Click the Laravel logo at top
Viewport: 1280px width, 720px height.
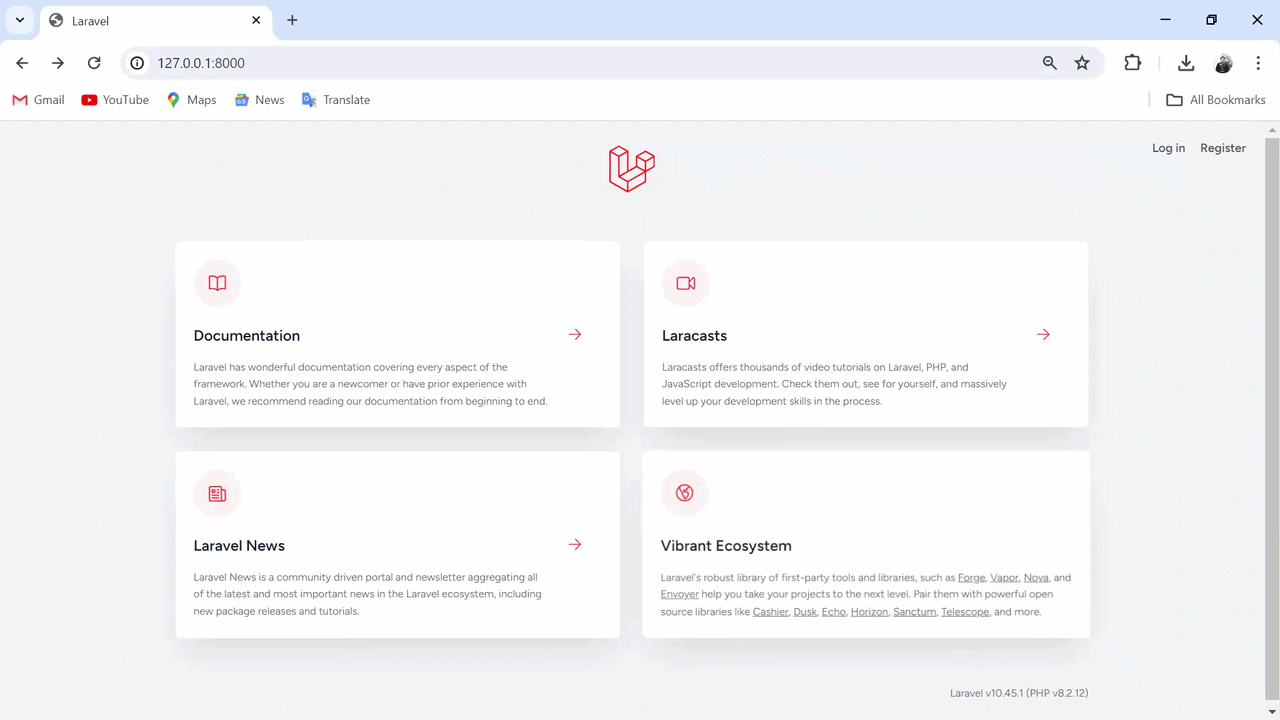632,168
